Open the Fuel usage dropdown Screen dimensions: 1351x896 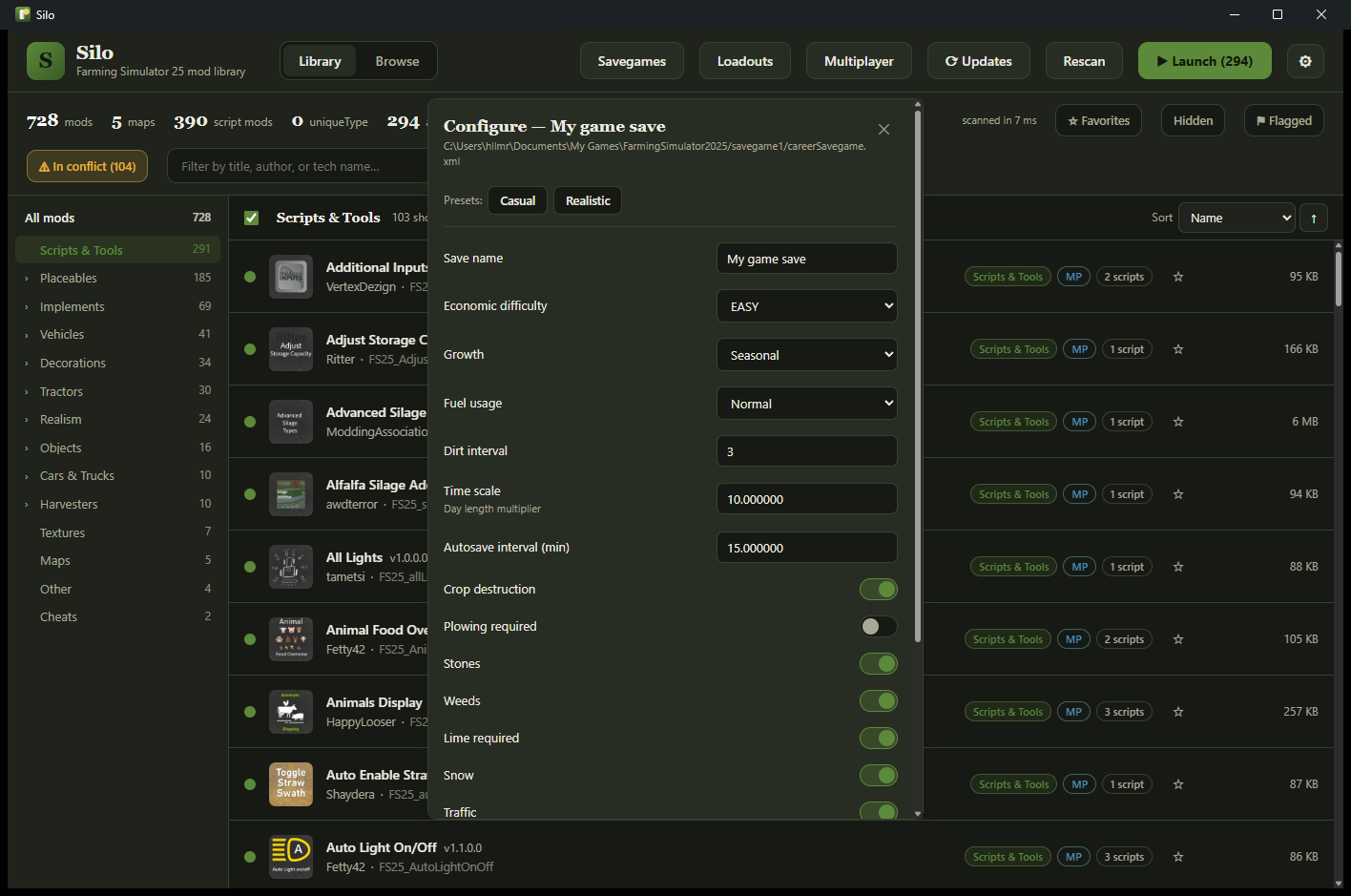807,404
